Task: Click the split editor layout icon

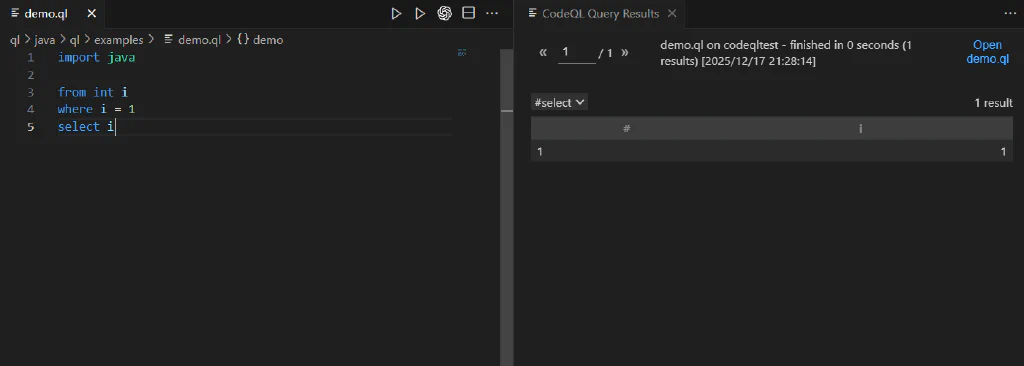Action: 468,14
